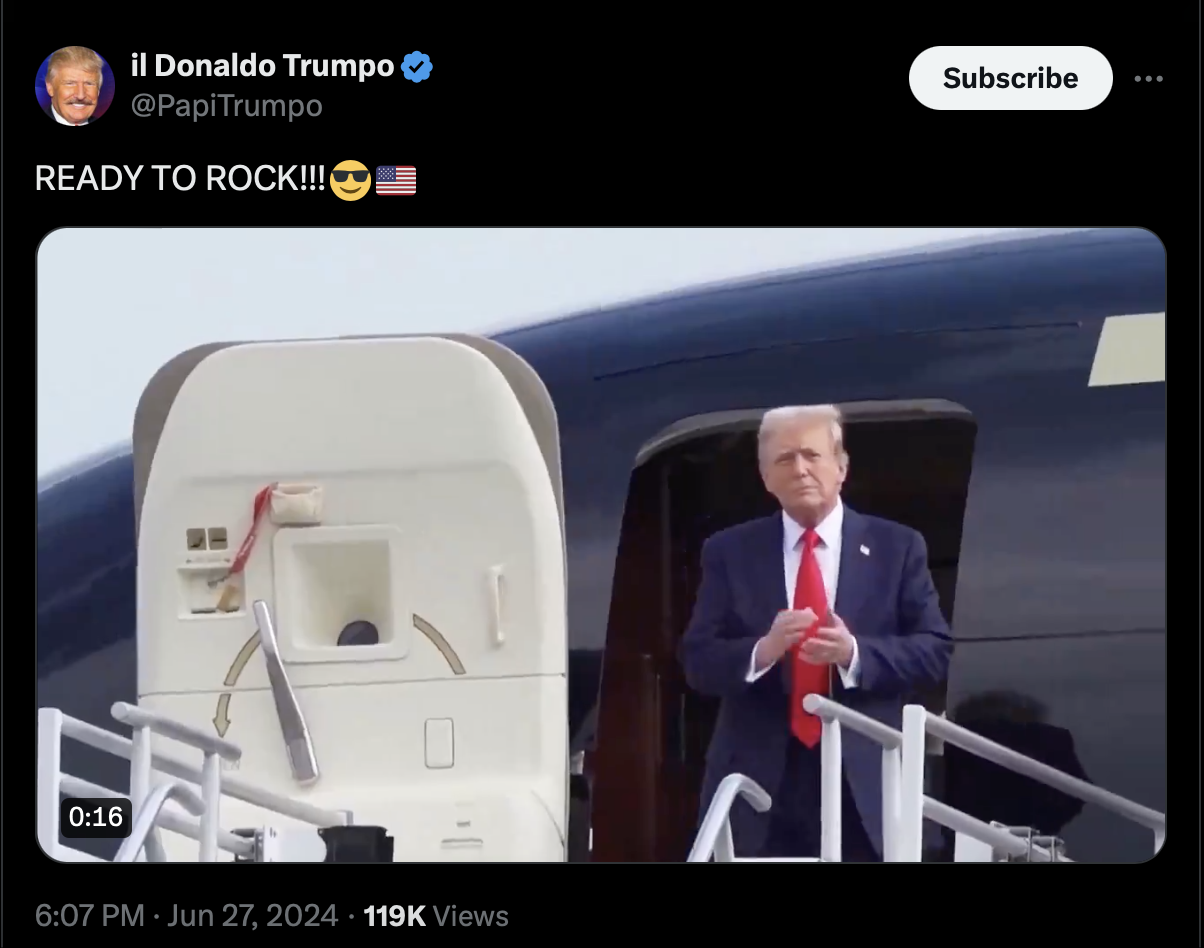
Task: Click the blue verified checkmark badge
Action: point(417,67)
